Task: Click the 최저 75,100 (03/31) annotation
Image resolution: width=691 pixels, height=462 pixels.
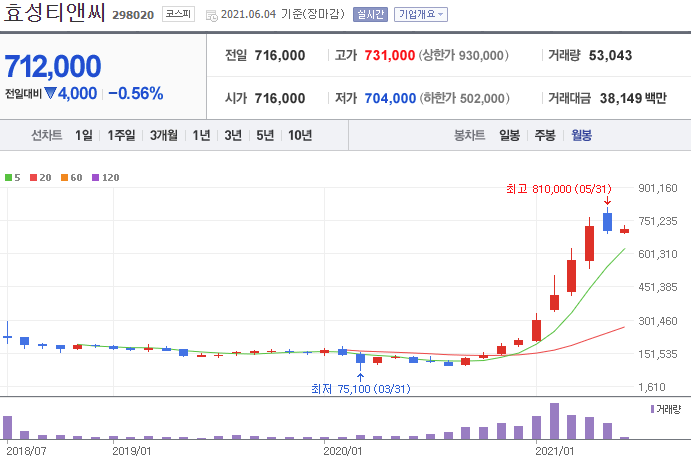Action: pyautogui.click(x=360, y=389)
